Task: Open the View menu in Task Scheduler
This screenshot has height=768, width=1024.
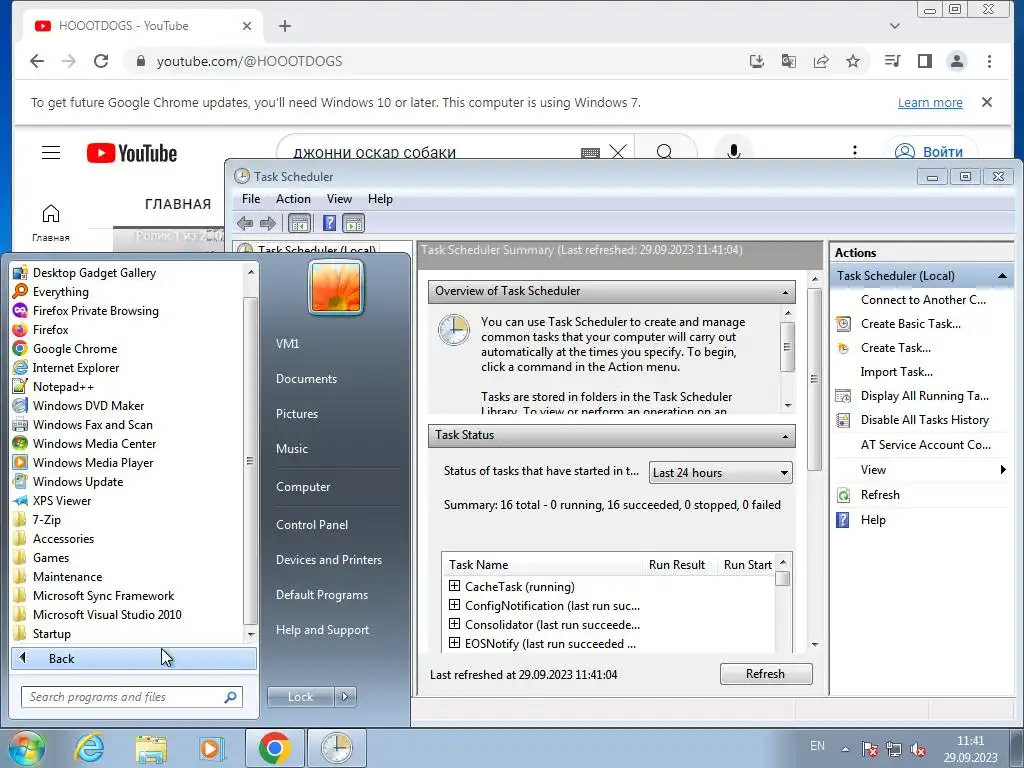Action: tap(339, 199)
